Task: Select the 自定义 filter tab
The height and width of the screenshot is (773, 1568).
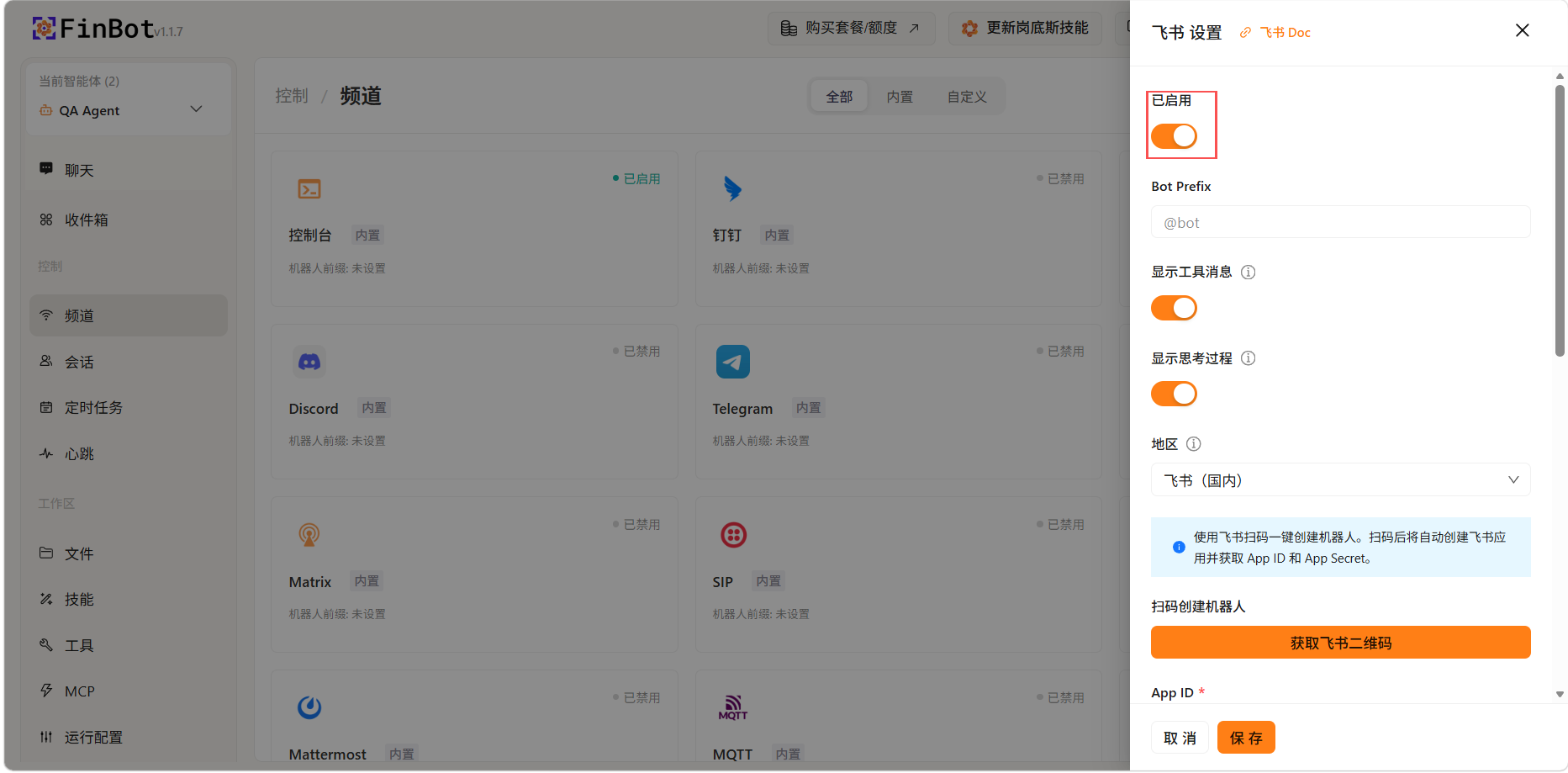Action: 967,97
